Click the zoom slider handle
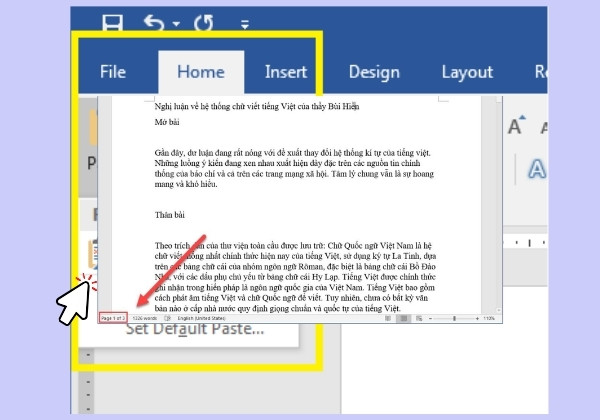Image resolution: width=600 pixels, height=420 pixels. click(x=454, y=318)
